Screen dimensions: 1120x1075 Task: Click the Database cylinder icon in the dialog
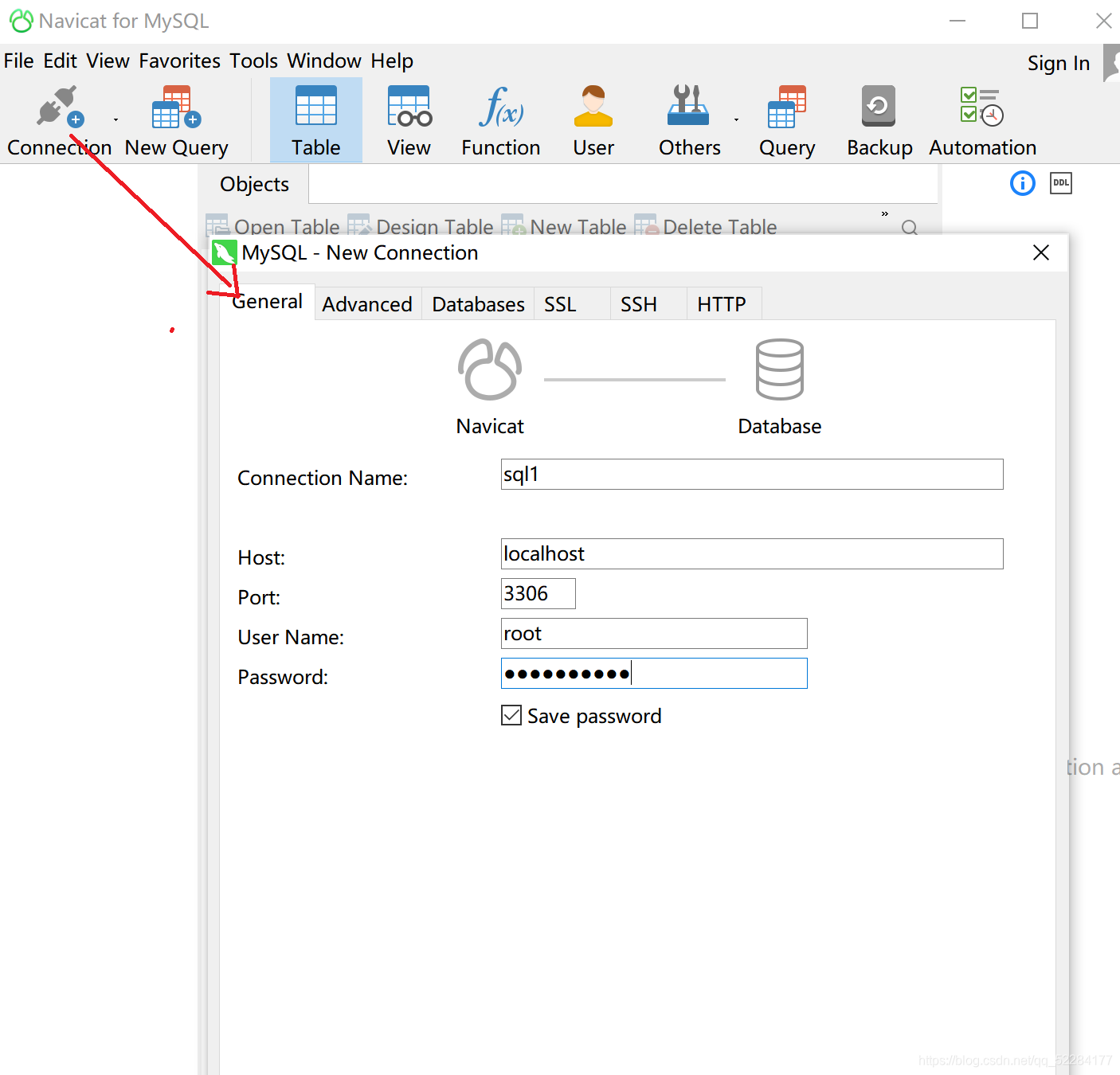[x=780, y=369]
